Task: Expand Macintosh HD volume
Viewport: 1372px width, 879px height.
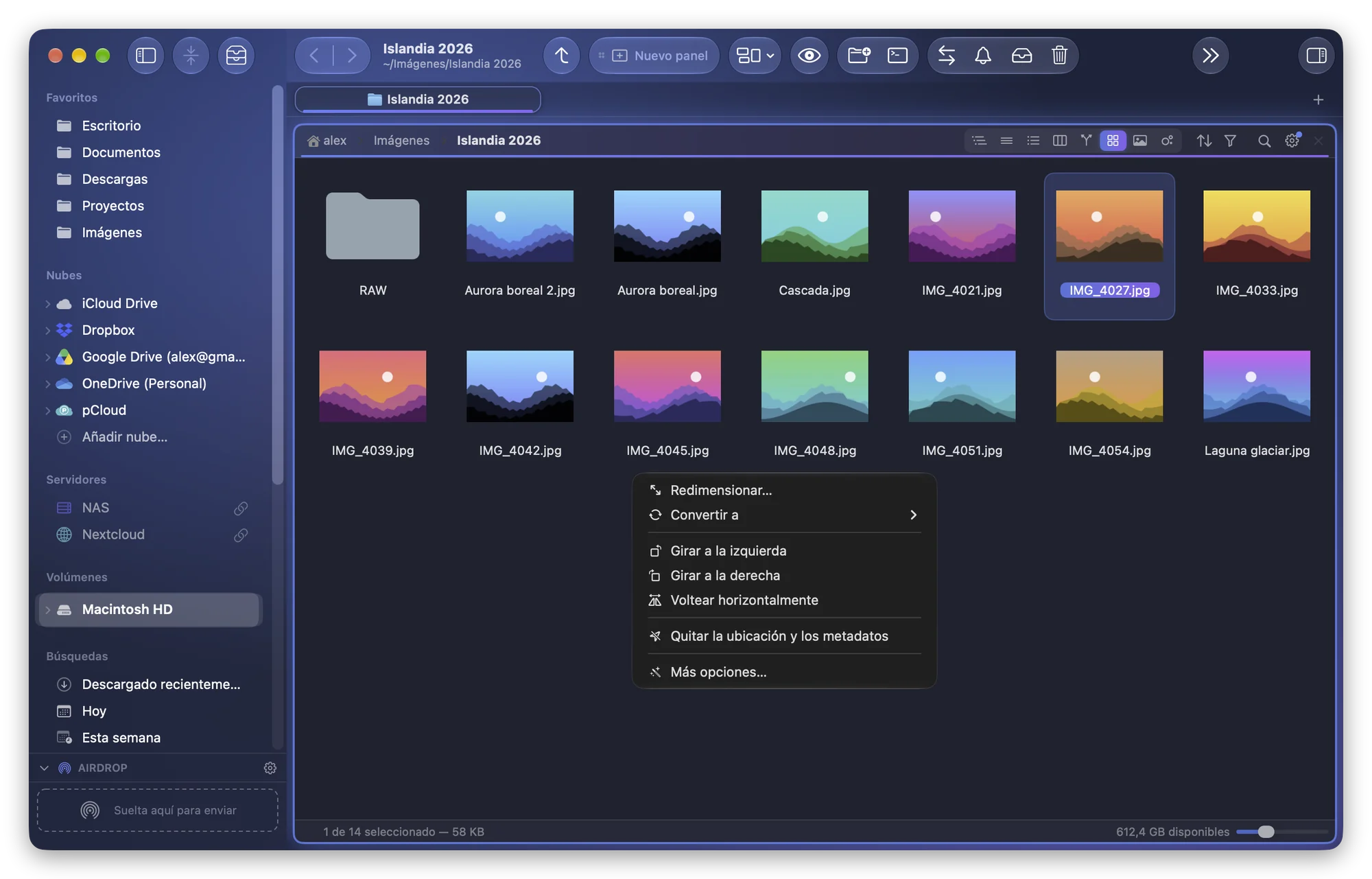Action: pyautogui.click(x=47, y=610)
